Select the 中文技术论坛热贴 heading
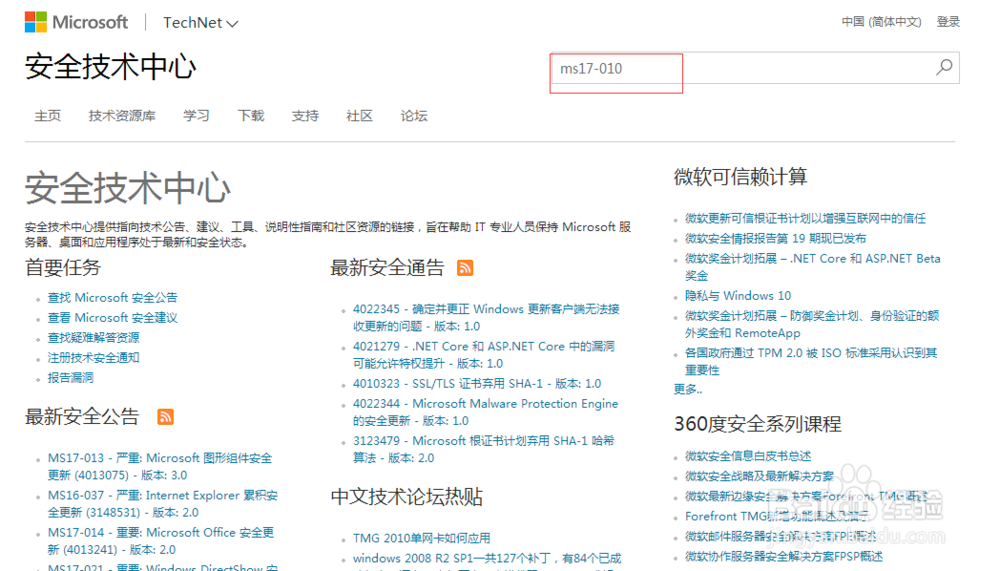 click(407, 496)
